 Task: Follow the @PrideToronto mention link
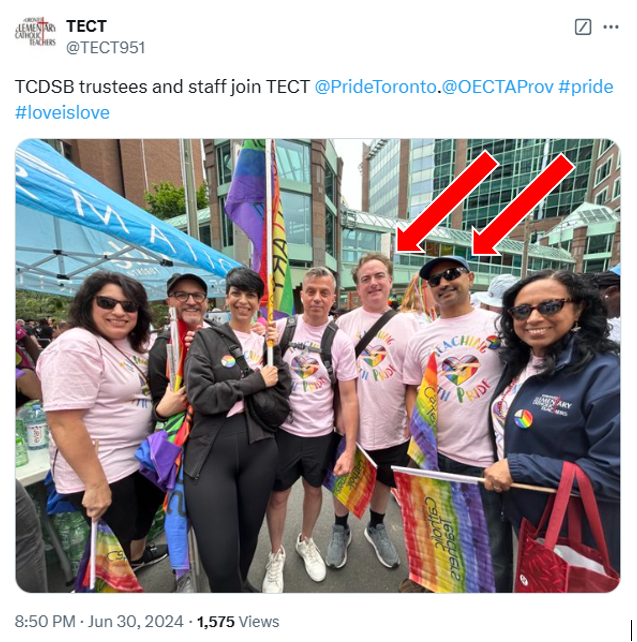(x=375, y=87)
